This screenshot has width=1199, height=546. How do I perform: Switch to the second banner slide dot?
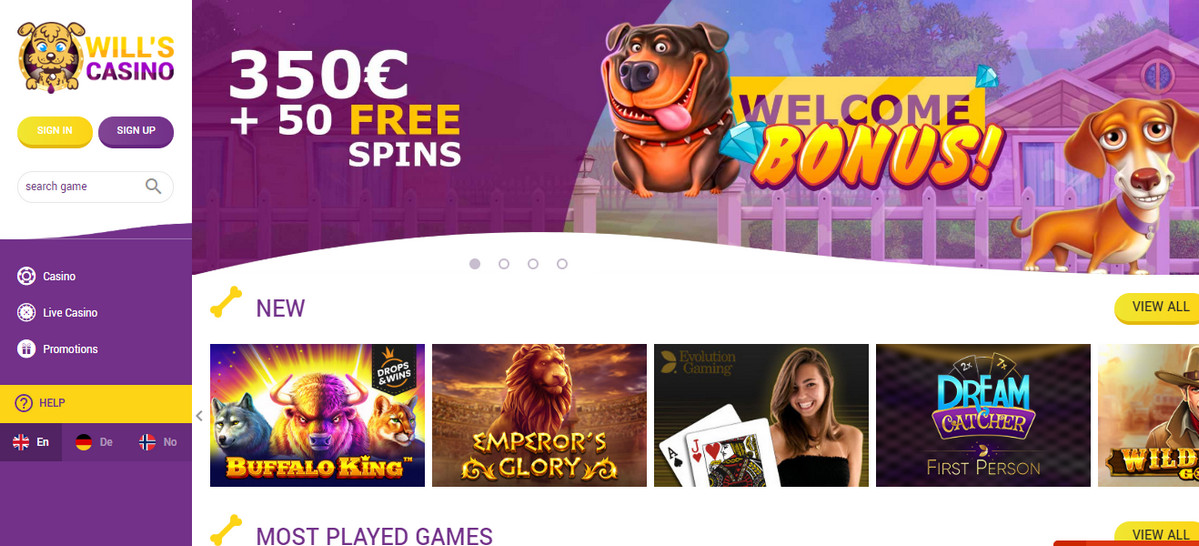click(504, 264)
